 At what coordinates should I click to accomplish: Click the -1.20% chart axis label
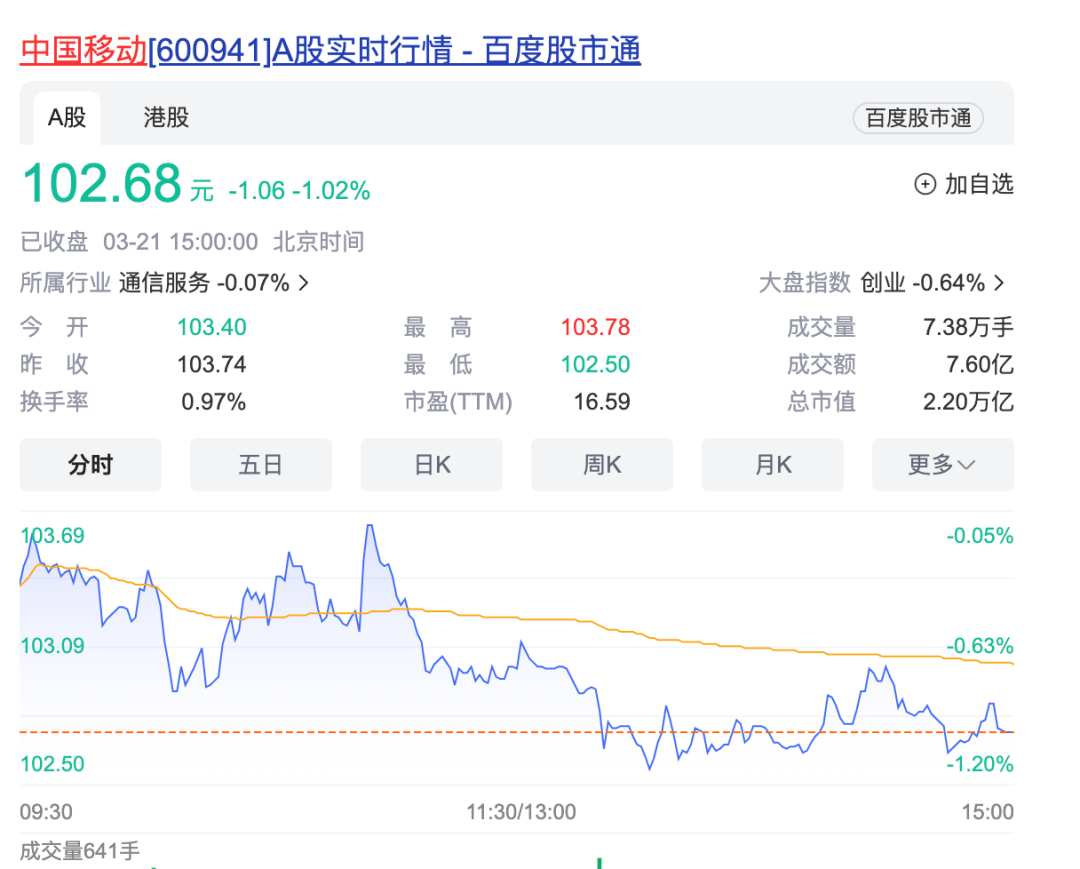tap(979, 764)
